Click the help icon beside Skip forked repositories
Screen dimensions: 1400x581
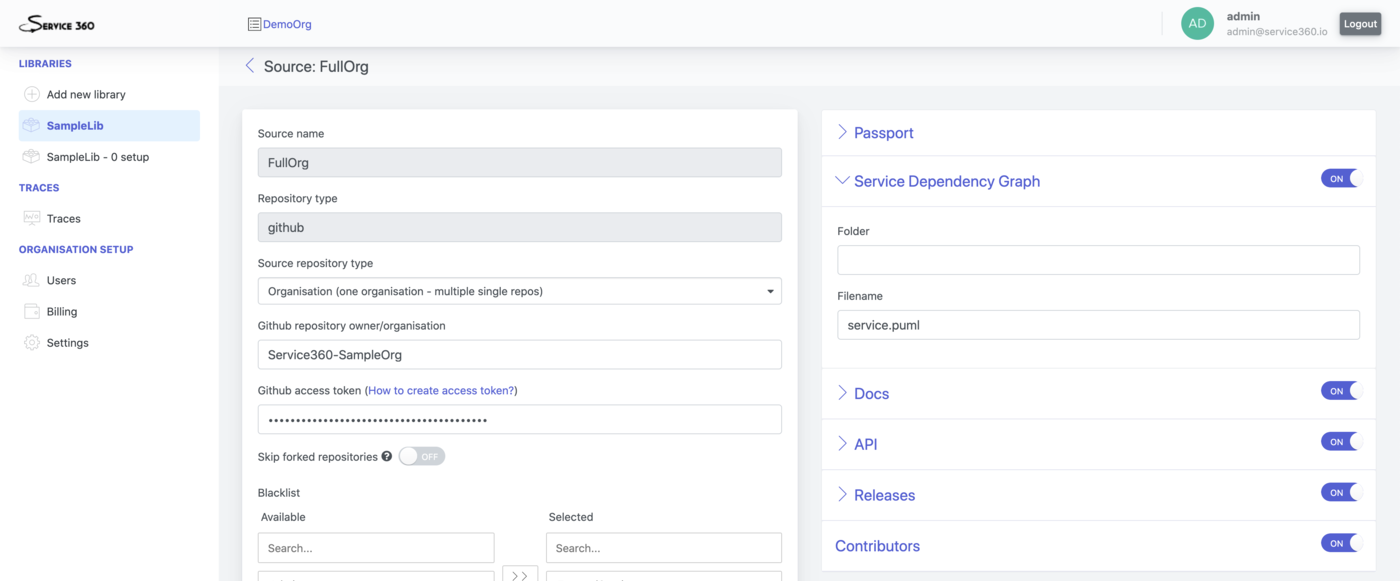click(x=387, y=457)
